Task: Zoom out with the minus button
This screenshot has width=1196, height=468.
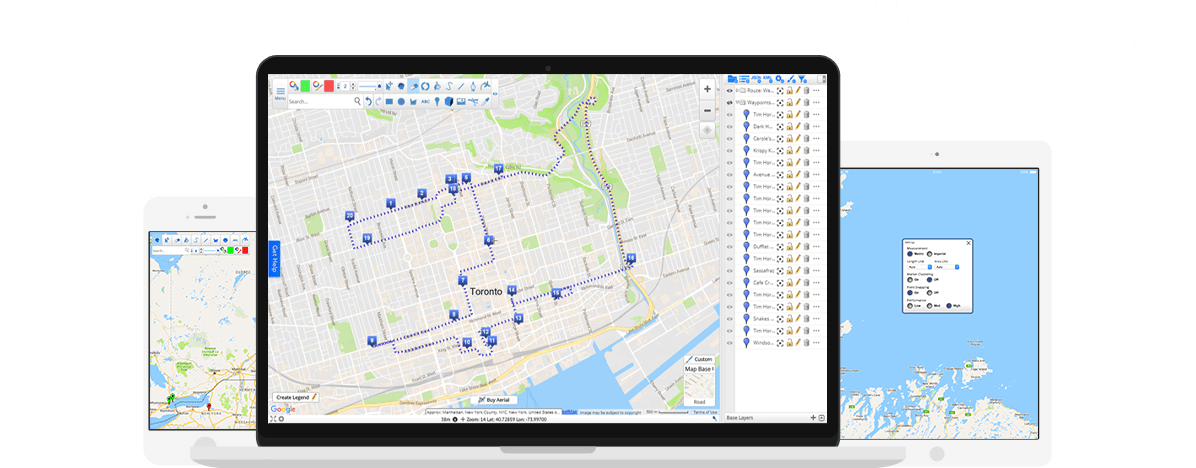Action: coord(707,111)
